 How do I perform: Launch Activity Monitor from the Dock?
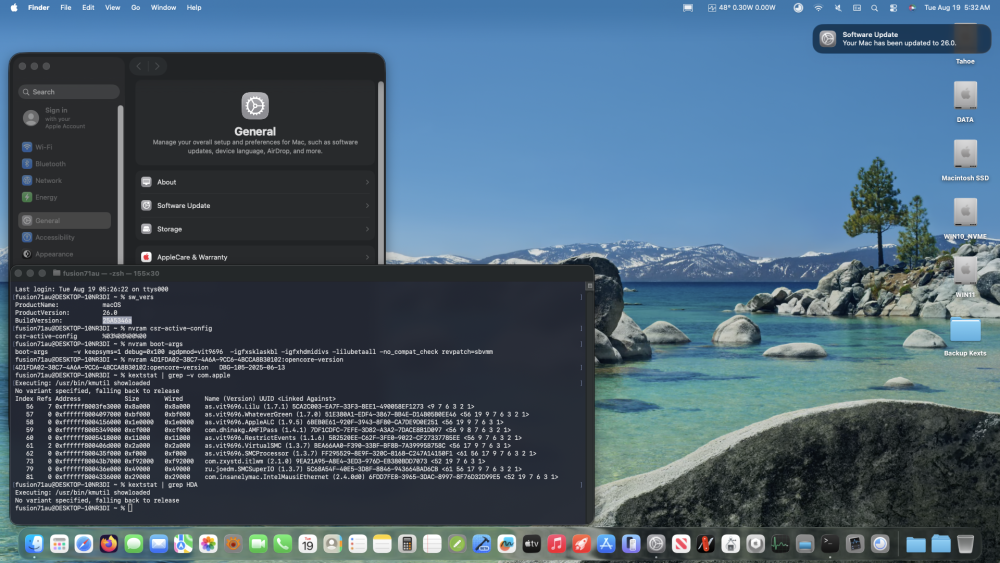[780, 544]
